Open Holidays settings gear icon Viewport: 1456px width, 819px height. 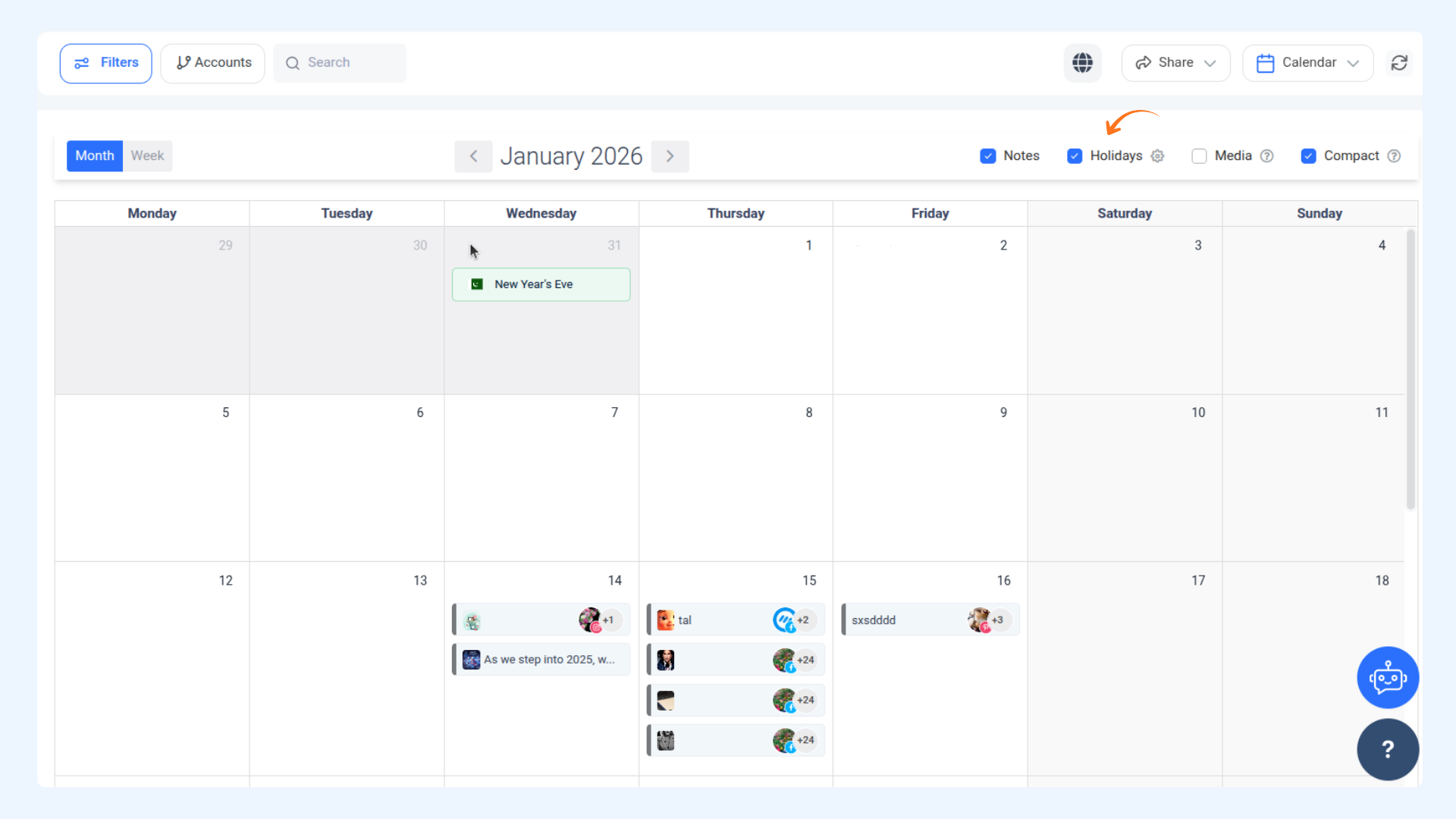(x=1157, y=156)
